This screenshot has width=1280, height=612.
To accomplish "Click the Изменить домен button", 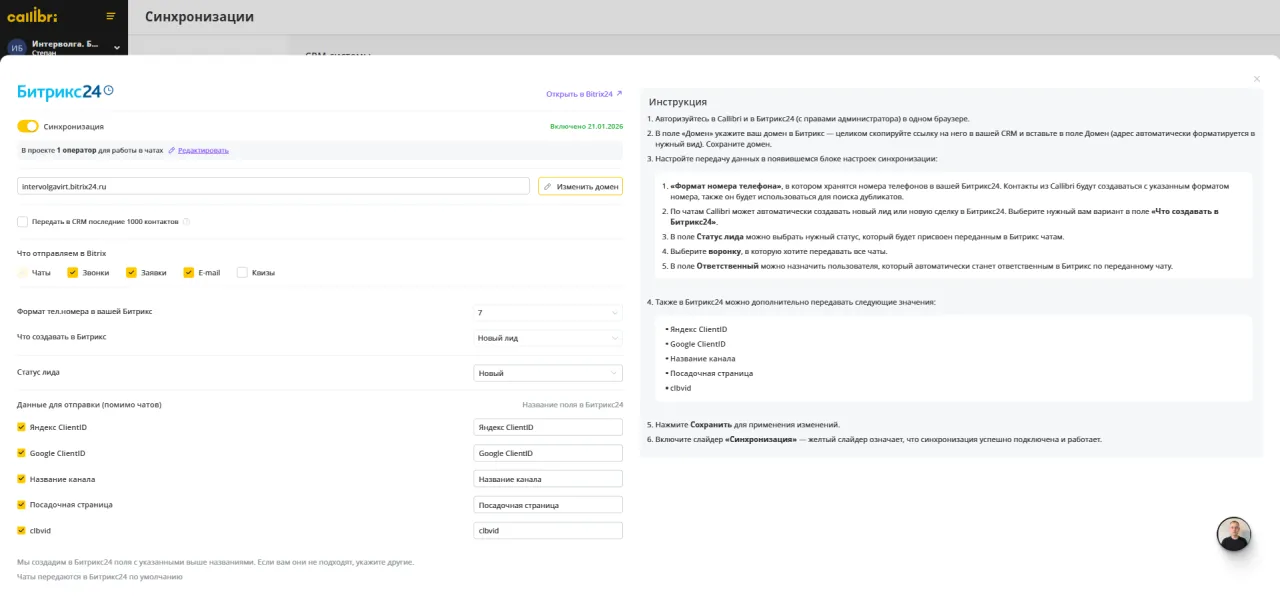I will click(x=580, y=186).
